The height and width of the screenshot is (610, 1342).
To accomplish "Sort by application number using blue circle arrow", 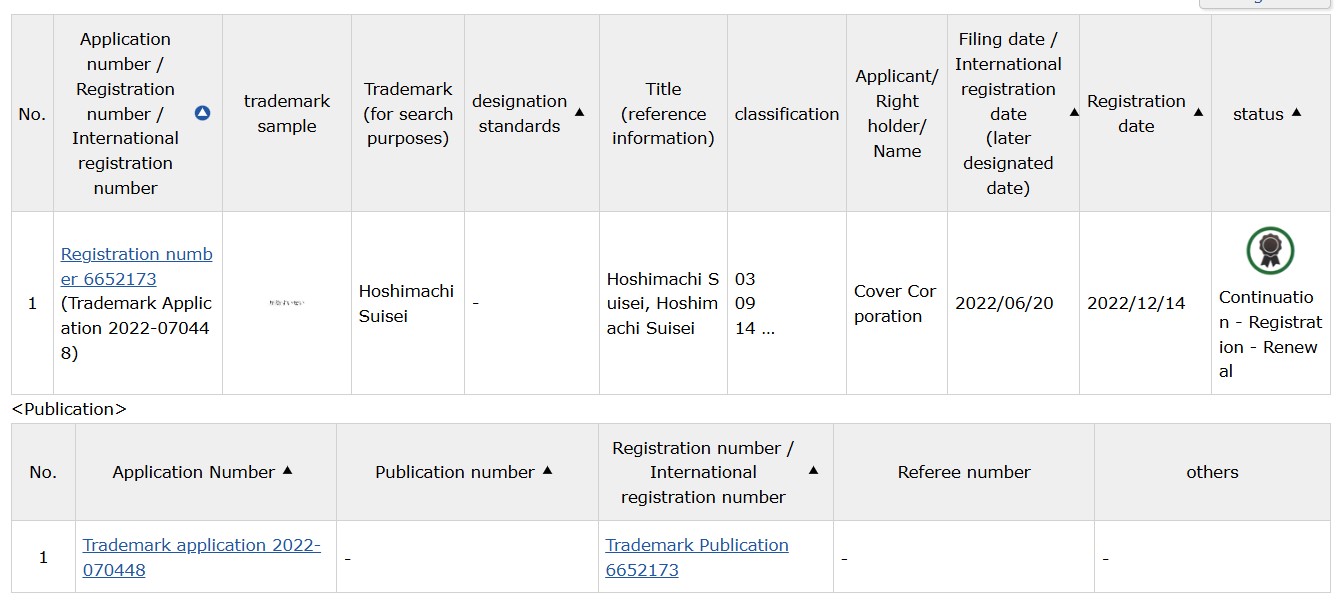I will 202,113.
